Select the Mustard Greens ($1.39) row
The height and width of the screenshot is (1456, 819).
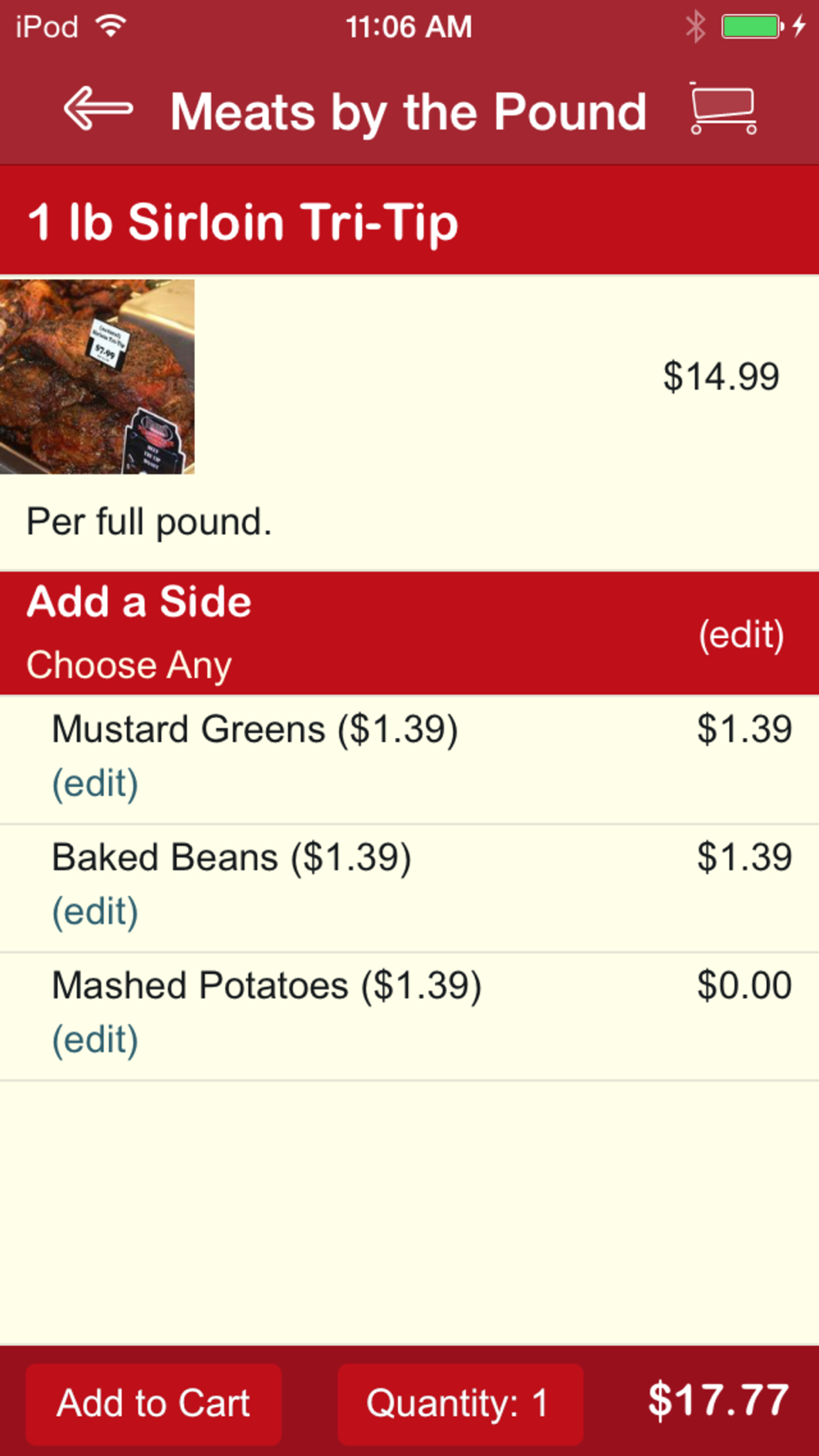(409, 760)
